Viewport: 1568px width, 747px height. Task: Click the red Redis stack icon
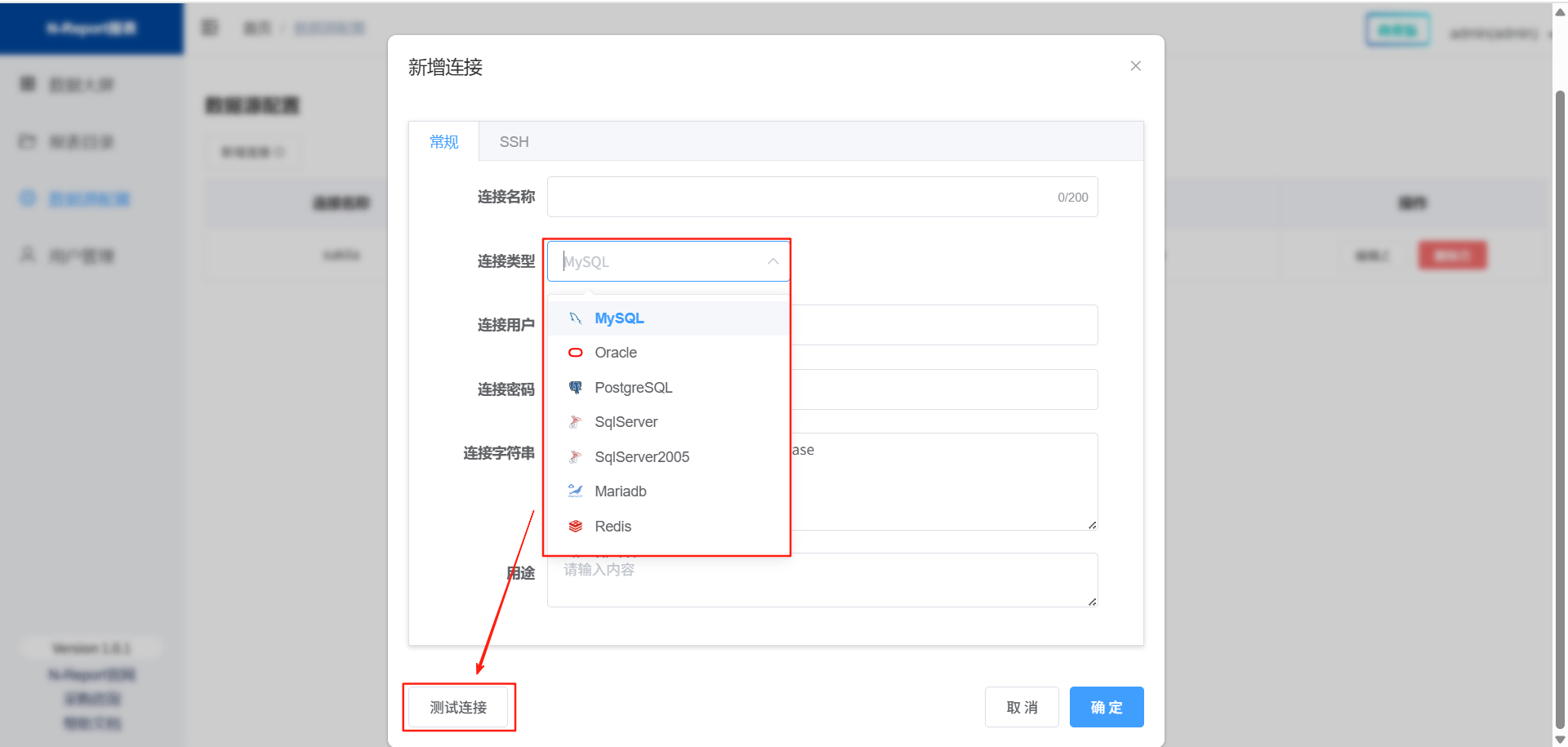click(575, 527)
